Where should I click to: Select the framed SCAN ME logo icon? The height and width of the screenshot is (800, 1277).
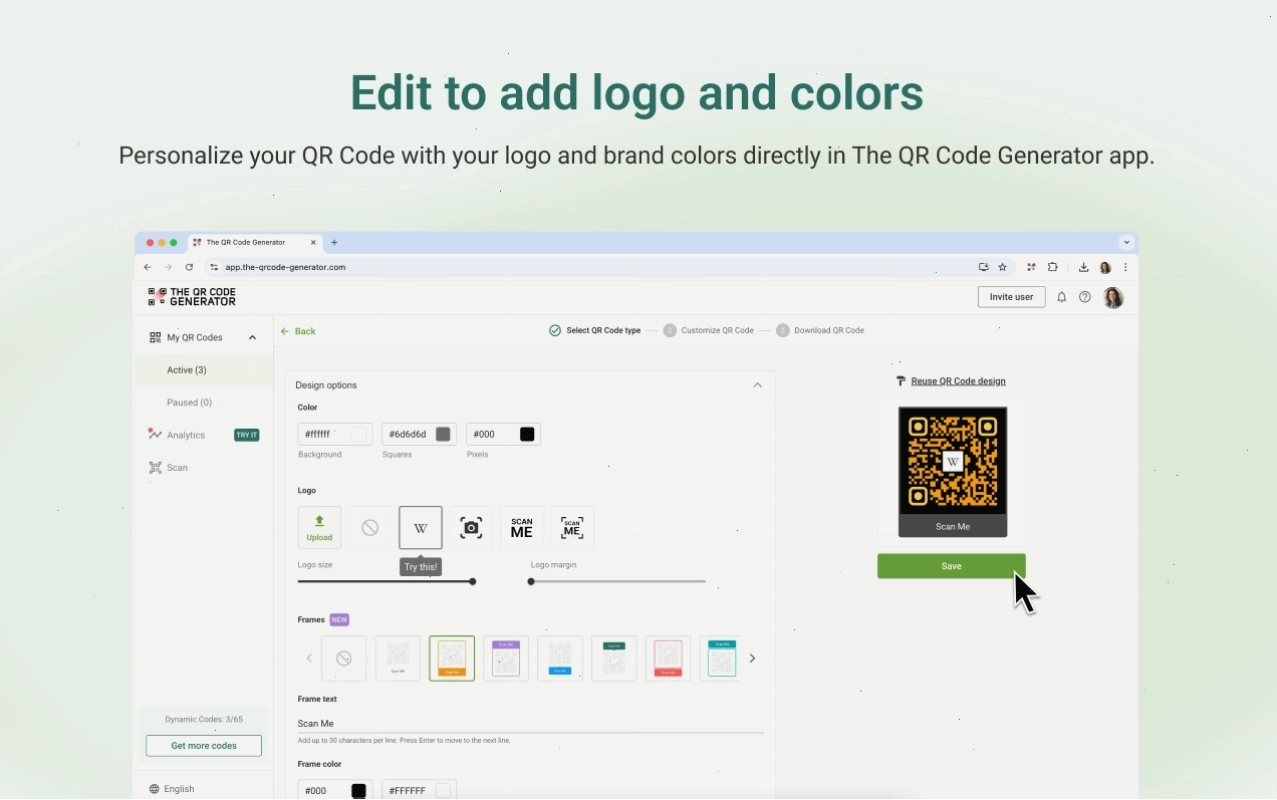point(572,527)
